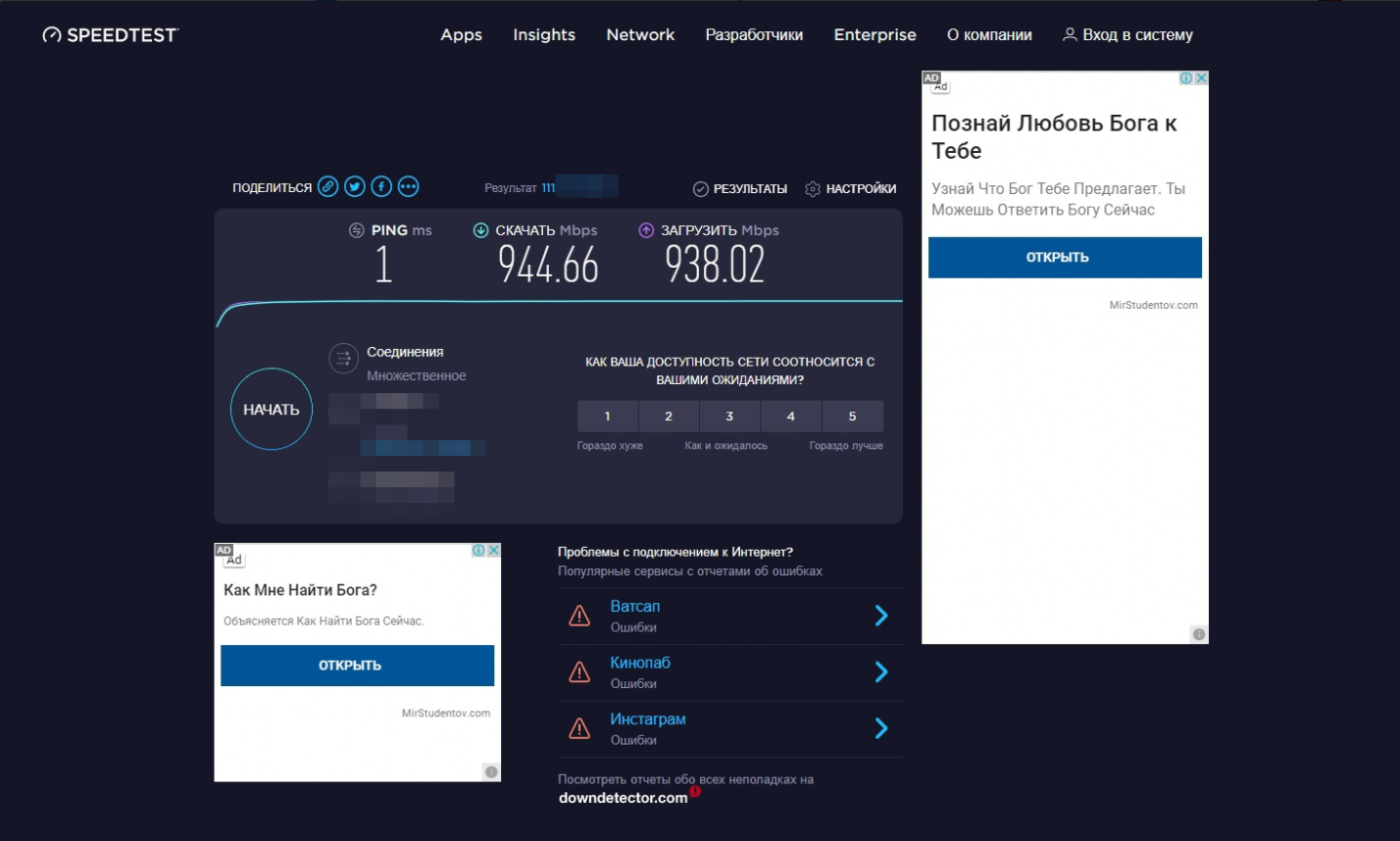The image size is (1400, 841).
Task: Click ОТКРЫТЬ in the right ad
Action: (1065, 257)
